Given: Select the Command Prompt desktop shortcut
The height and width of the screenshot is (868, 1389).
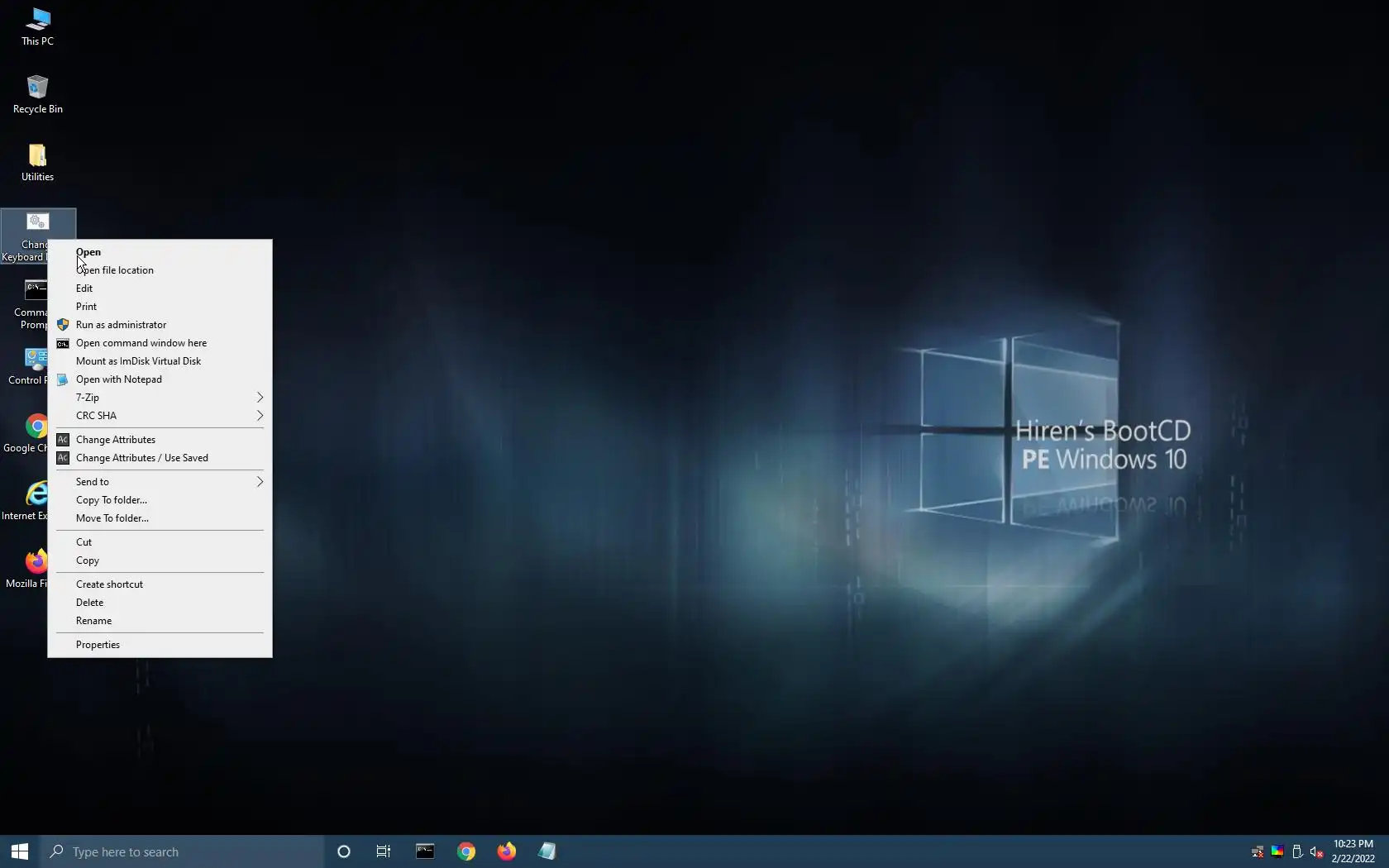Looking at the screenshot, I should [30, 304].
